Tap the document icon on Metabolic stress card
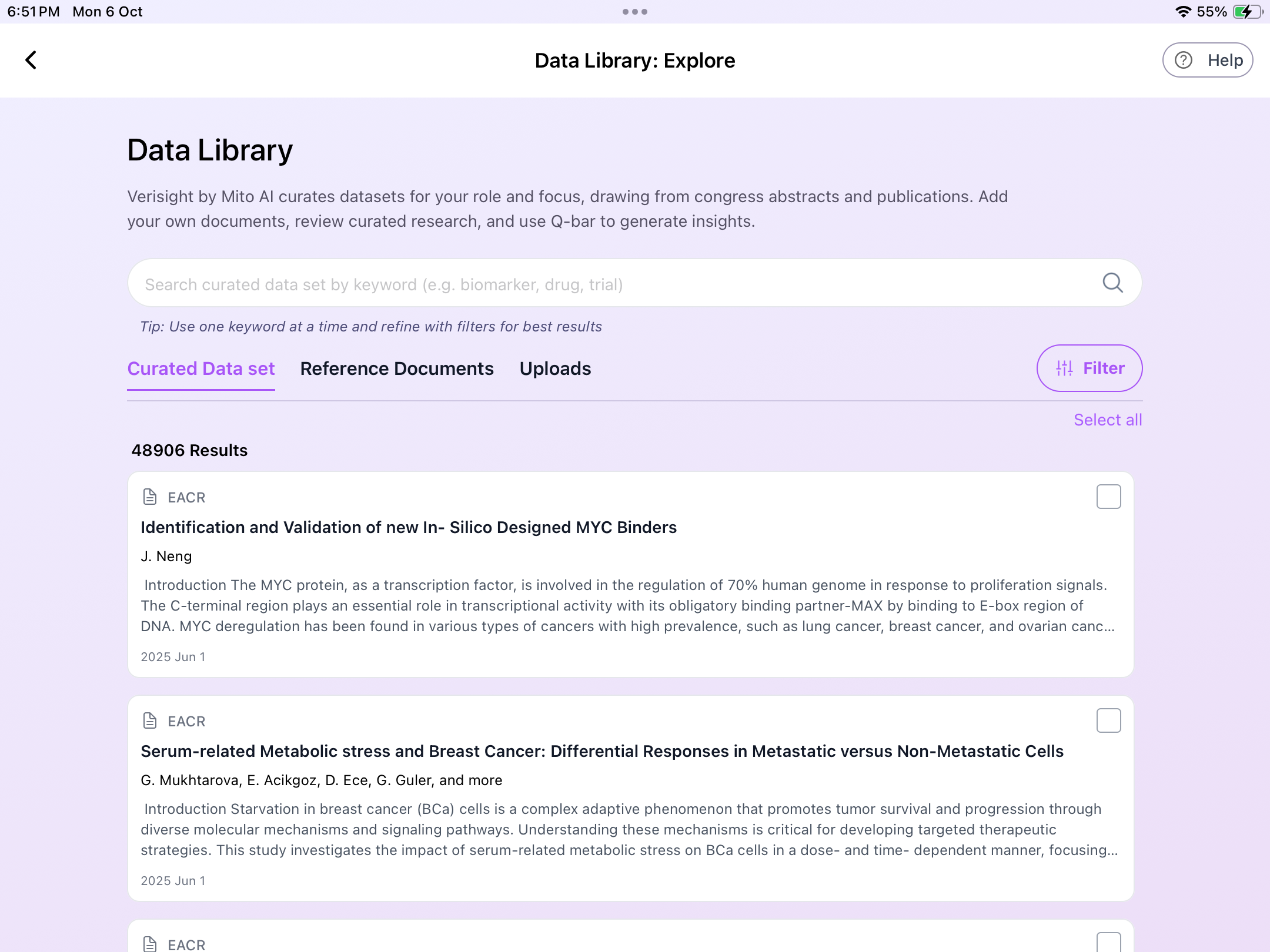 [150, 720]
